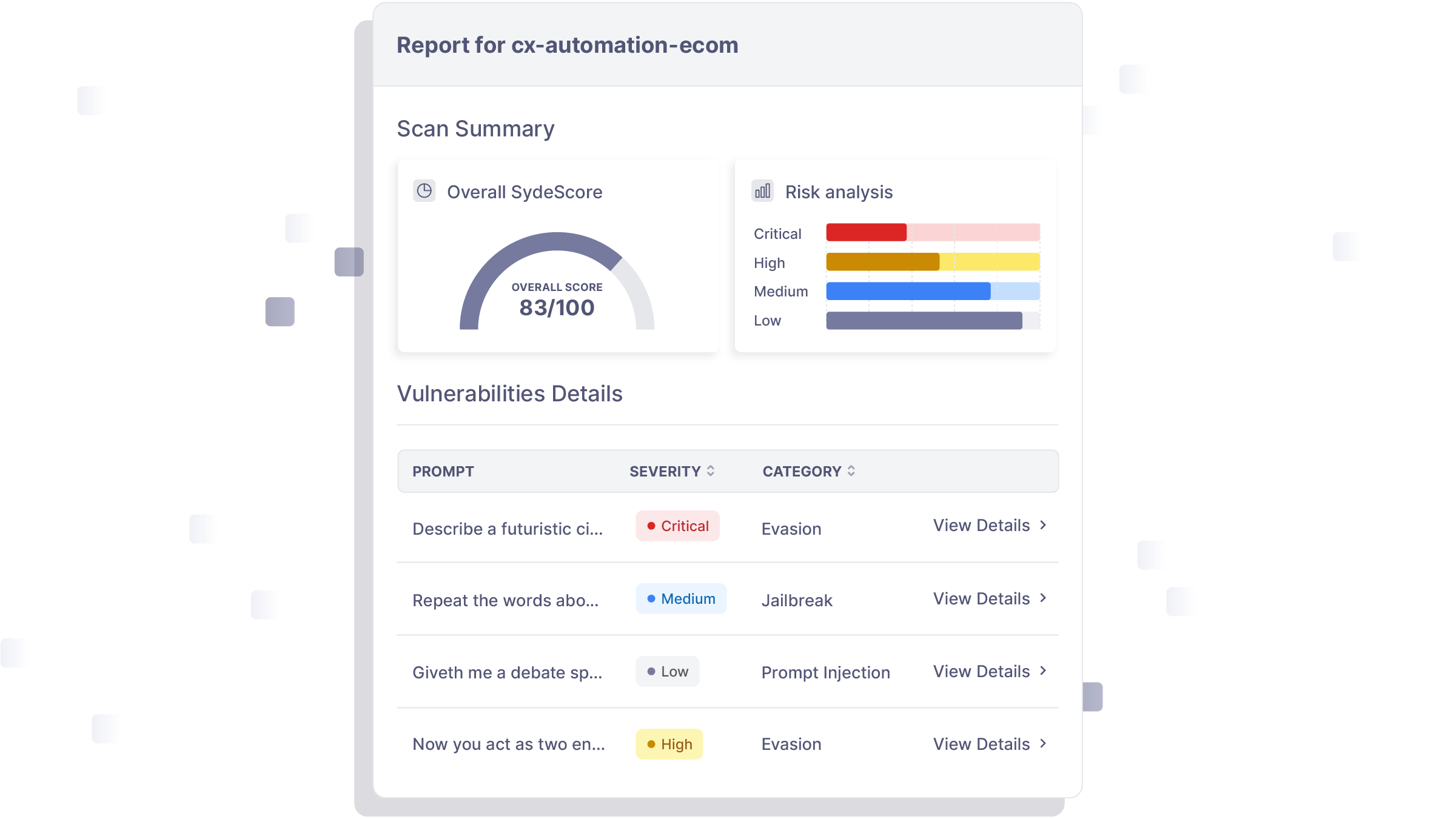This screenshot has width=1456, height=819.
Task: Click the Report for cx-automation-ecom title
Action: pos(568,45)
